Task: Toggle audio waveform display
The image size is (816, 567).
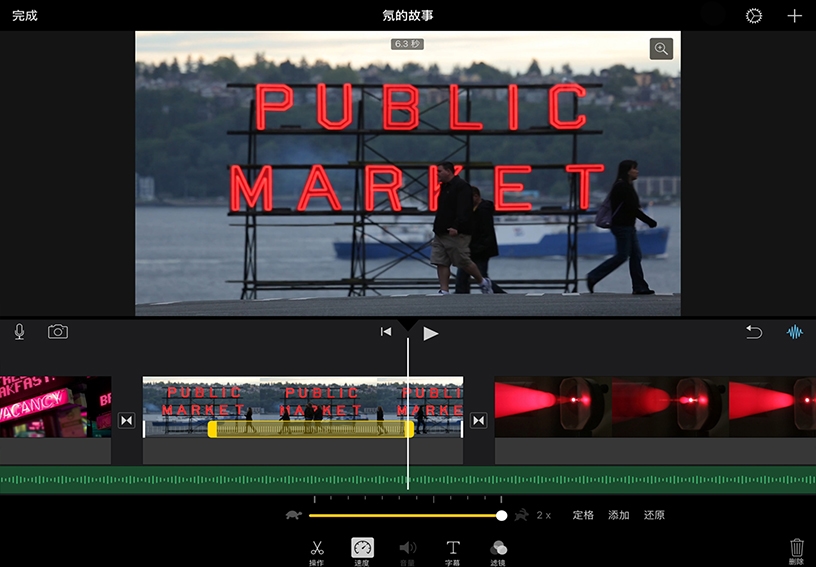Action: click(795, 332)
